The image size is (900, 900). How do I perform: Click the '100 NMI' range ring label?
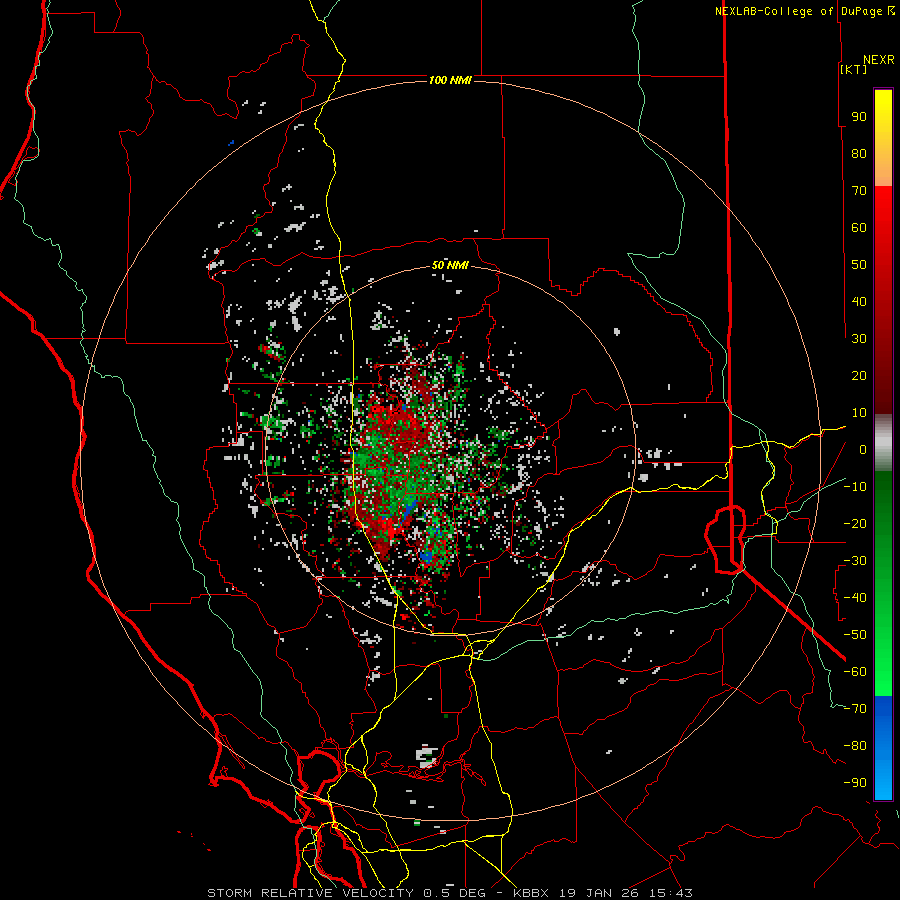click(450, 80)
